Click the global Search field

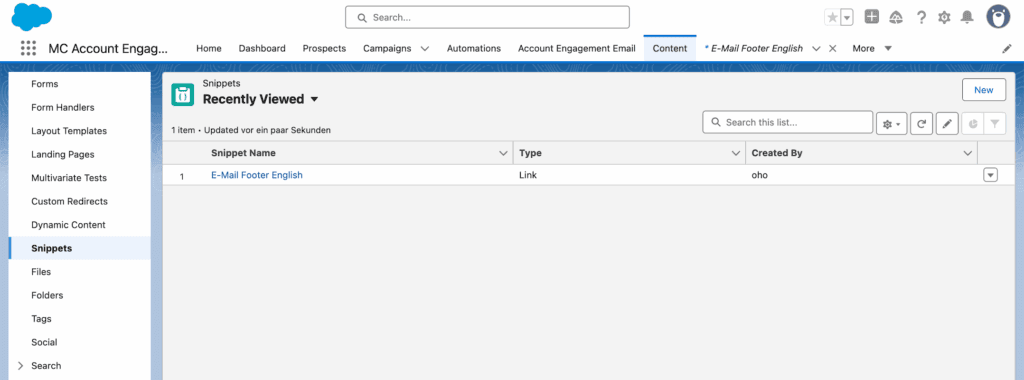(x=487, y=18)
